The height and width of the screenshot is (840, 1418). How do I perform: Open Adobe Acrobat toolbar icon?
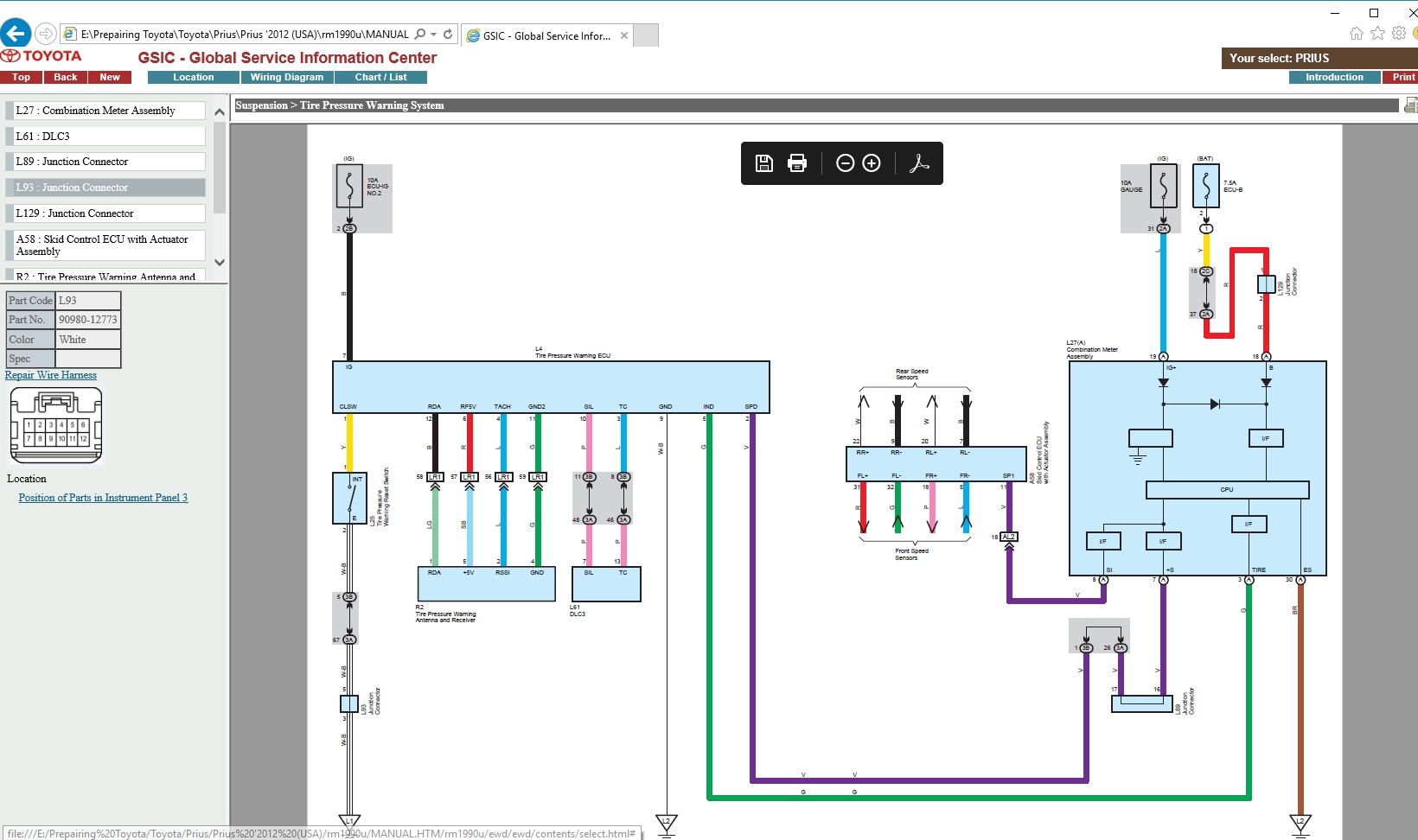(x=919, y=163)
